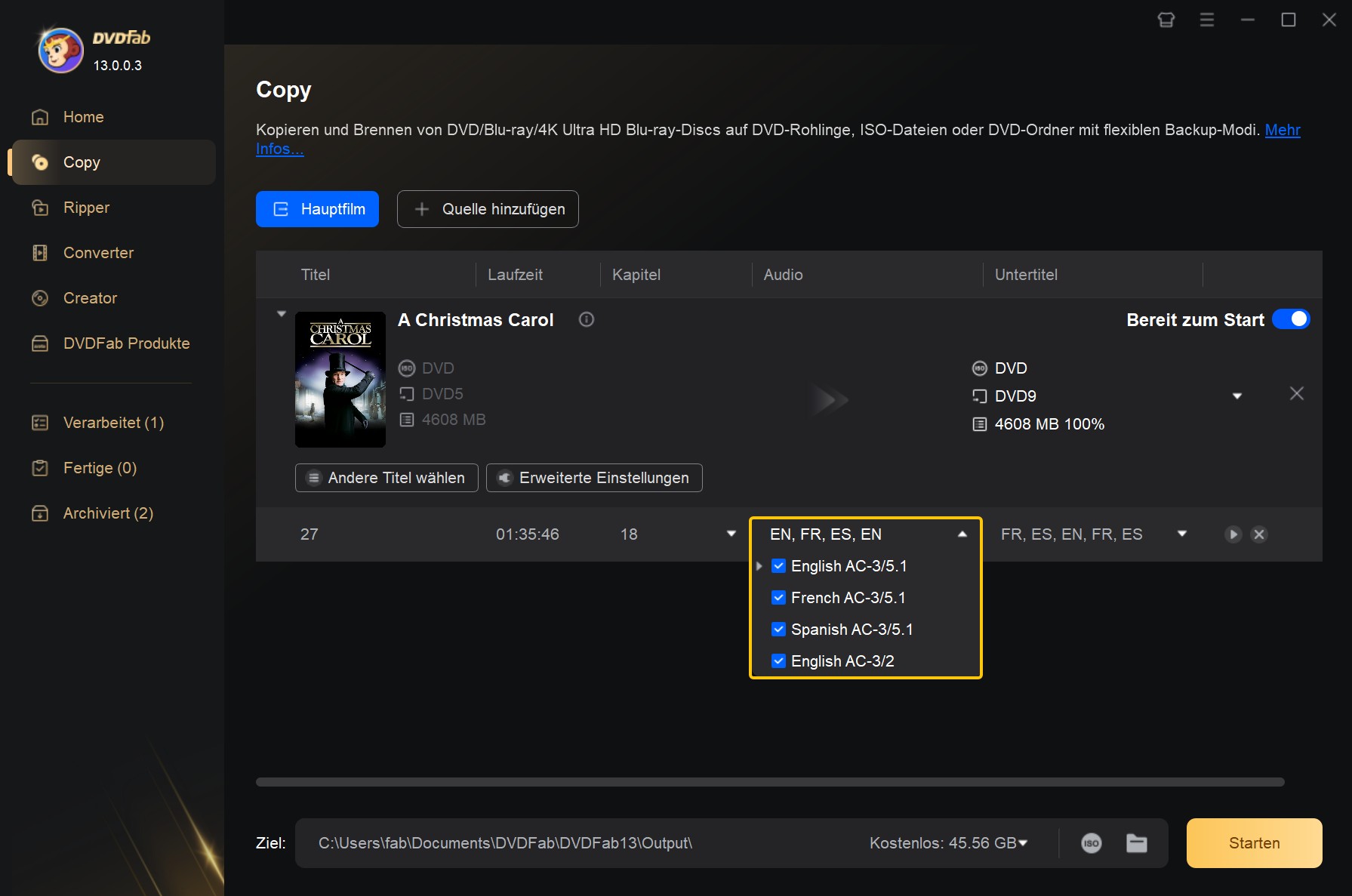Click the Titel column header

[316, 275]
